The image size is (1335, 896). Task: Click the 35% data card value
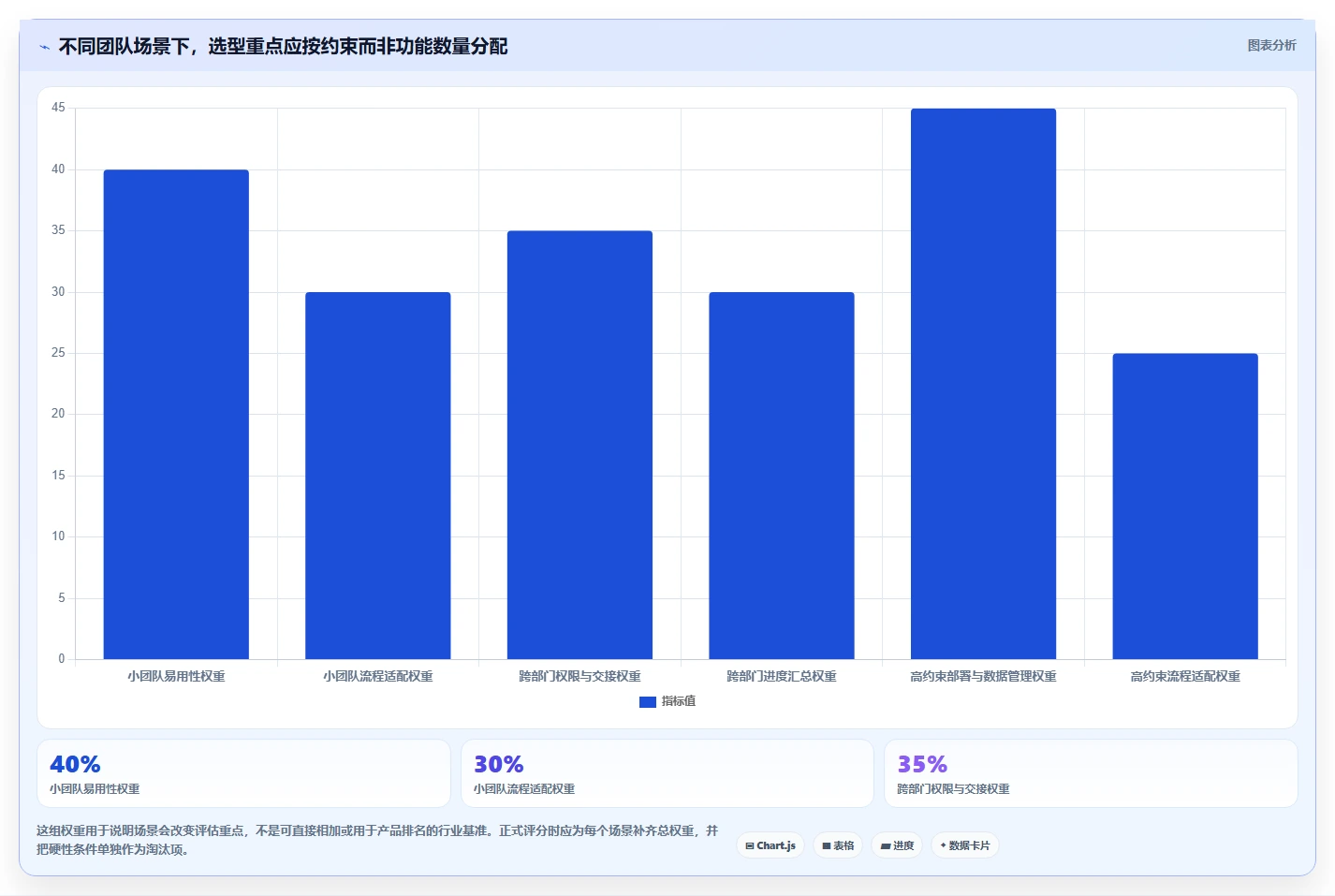[922, 764]
